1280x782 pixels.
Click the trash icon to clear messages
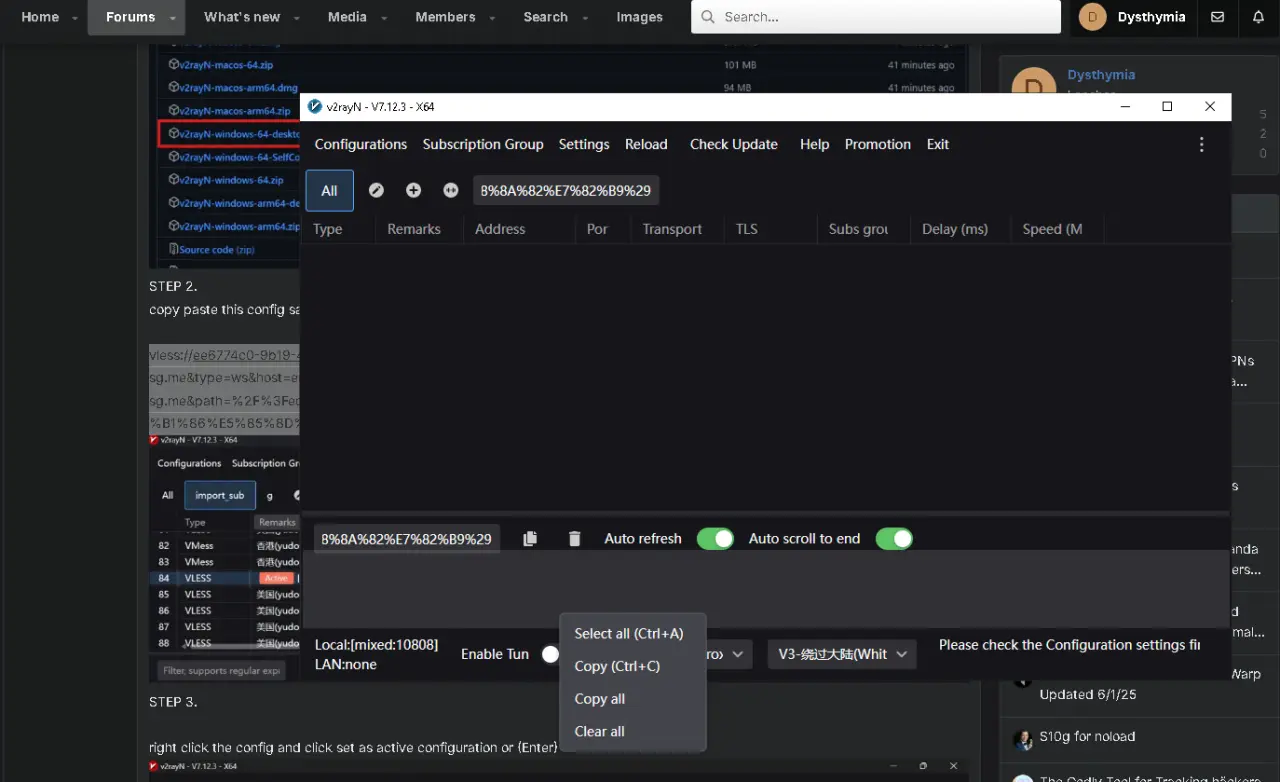574,539
